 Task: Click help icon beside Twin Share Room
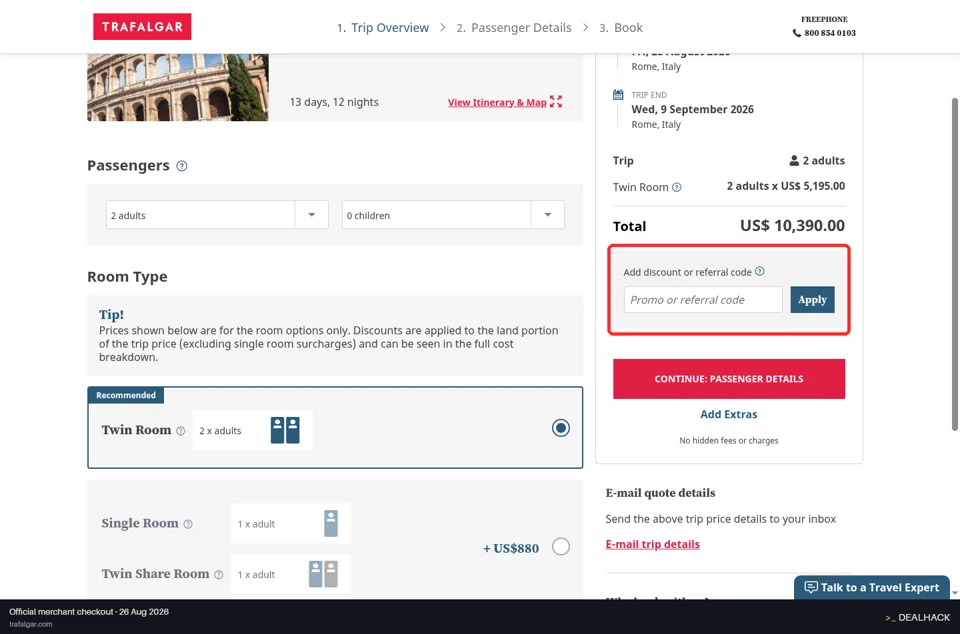(x=219, y=575)
